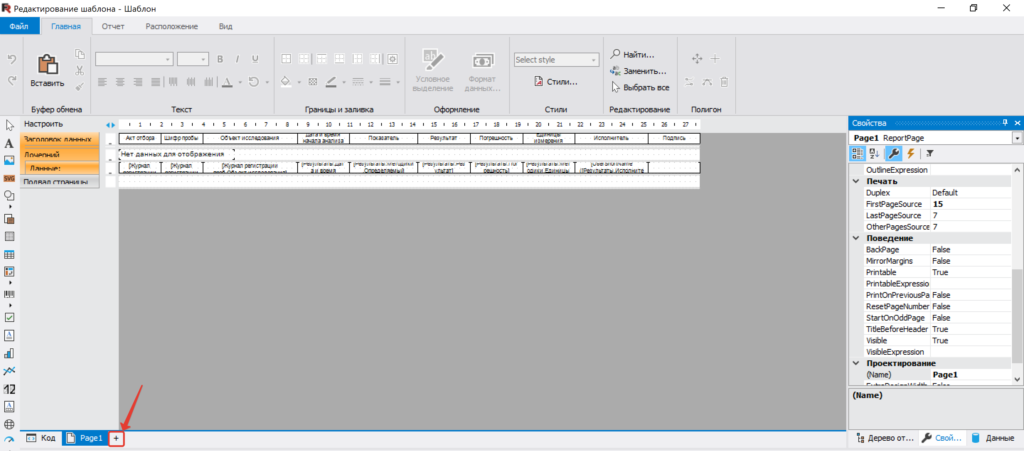1024x451 pixels.
Task: Select the CheckBox object tool
Action: pyautogui.click(x=9, y=317)
